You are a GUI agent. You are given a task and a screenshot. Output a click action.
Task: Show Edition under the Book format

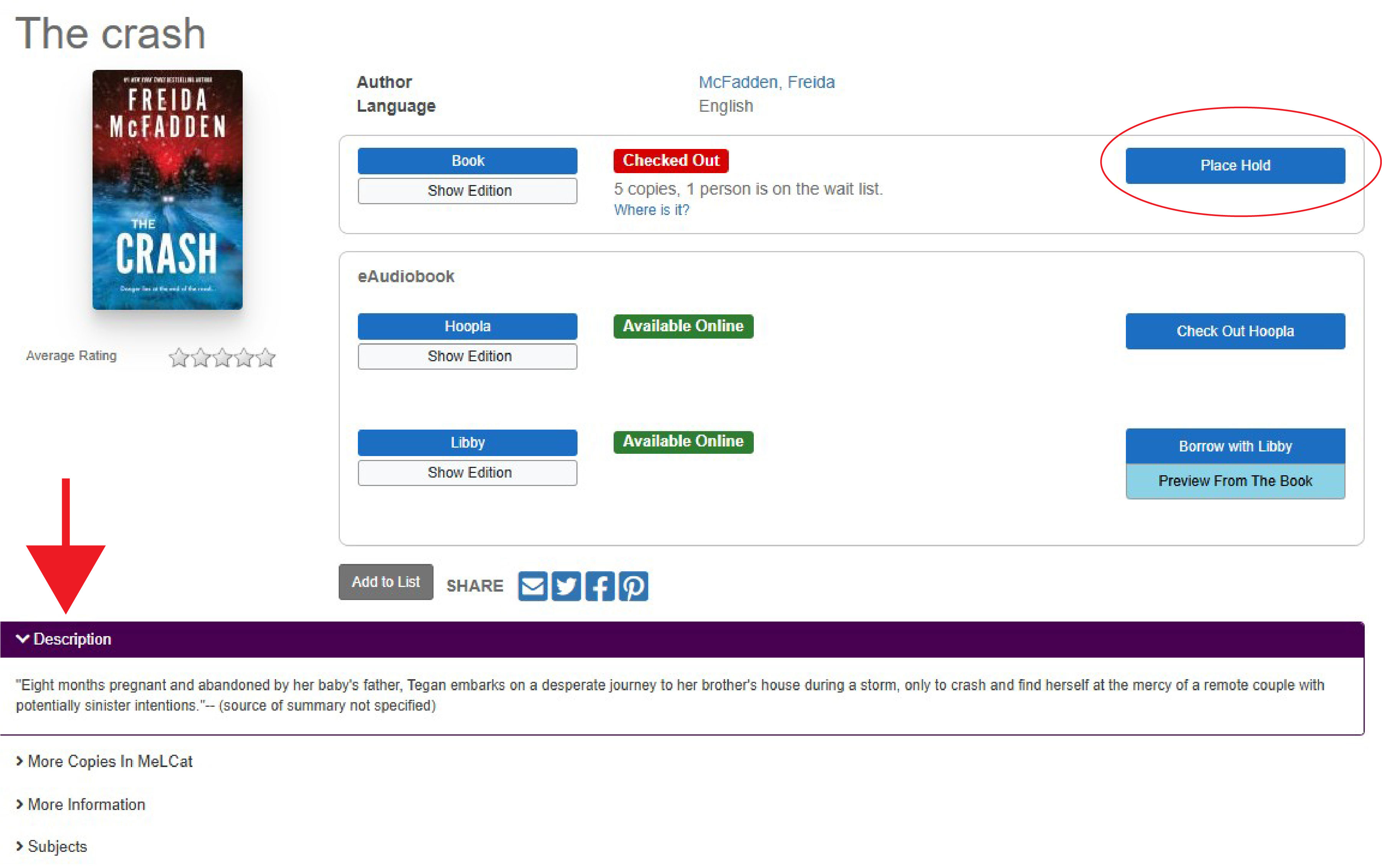(x=467, y=190)
